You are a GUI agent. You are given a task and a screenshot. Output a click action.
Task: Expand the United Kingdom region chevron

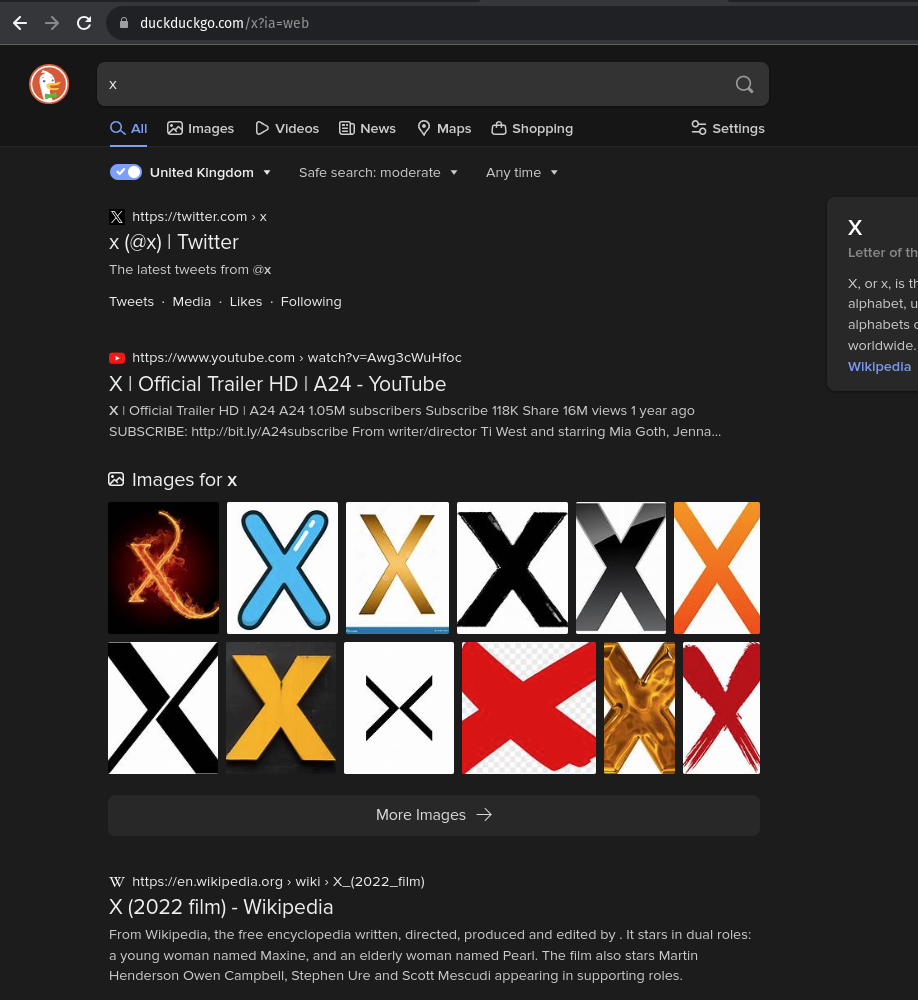click(x=266, y=172)
